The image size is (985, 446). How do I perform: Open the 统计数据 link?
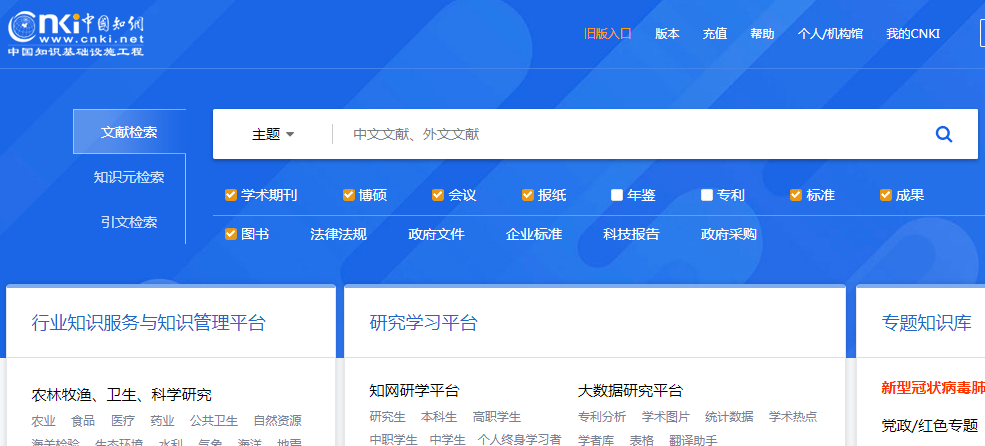tap(729, 416)
